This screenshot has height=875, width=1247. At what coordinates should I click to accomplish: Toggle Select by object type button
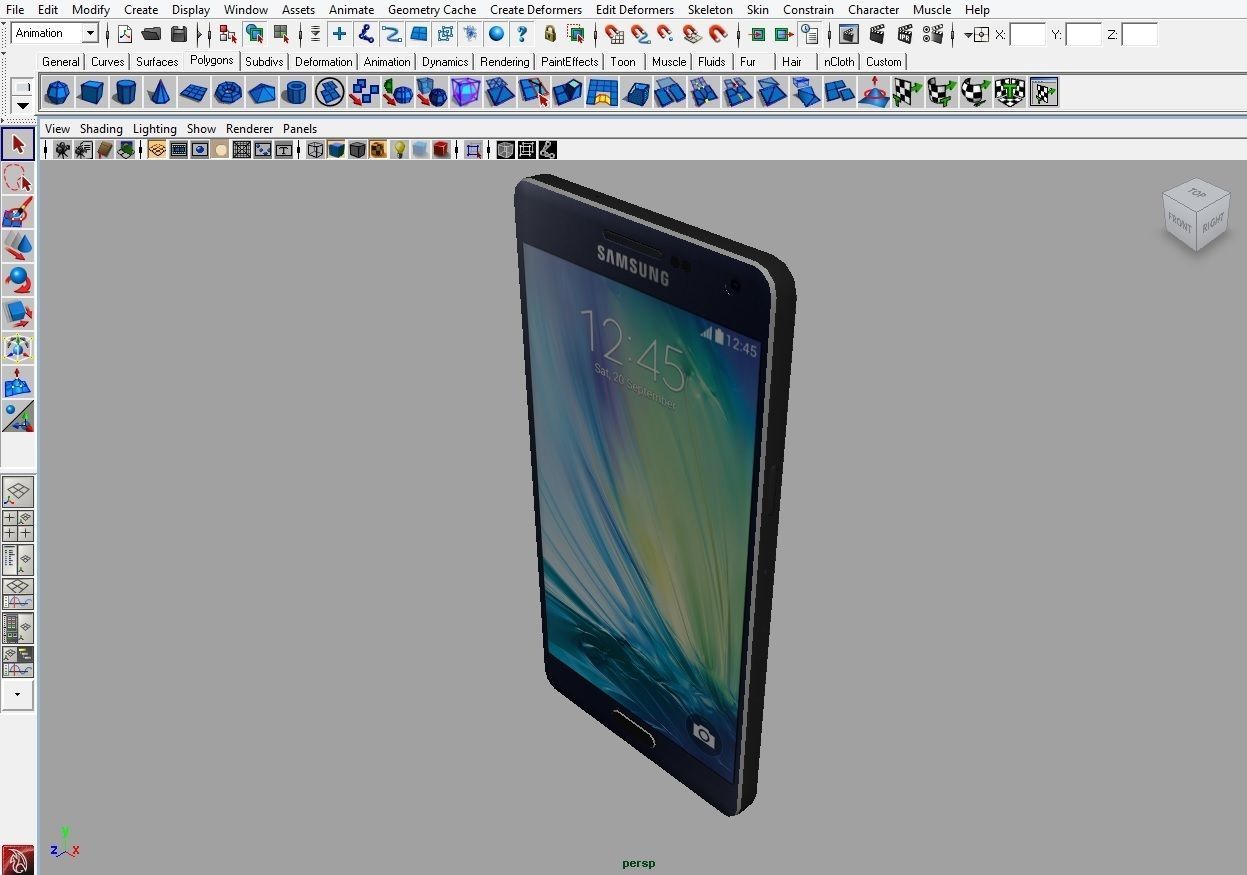point(255,34)
